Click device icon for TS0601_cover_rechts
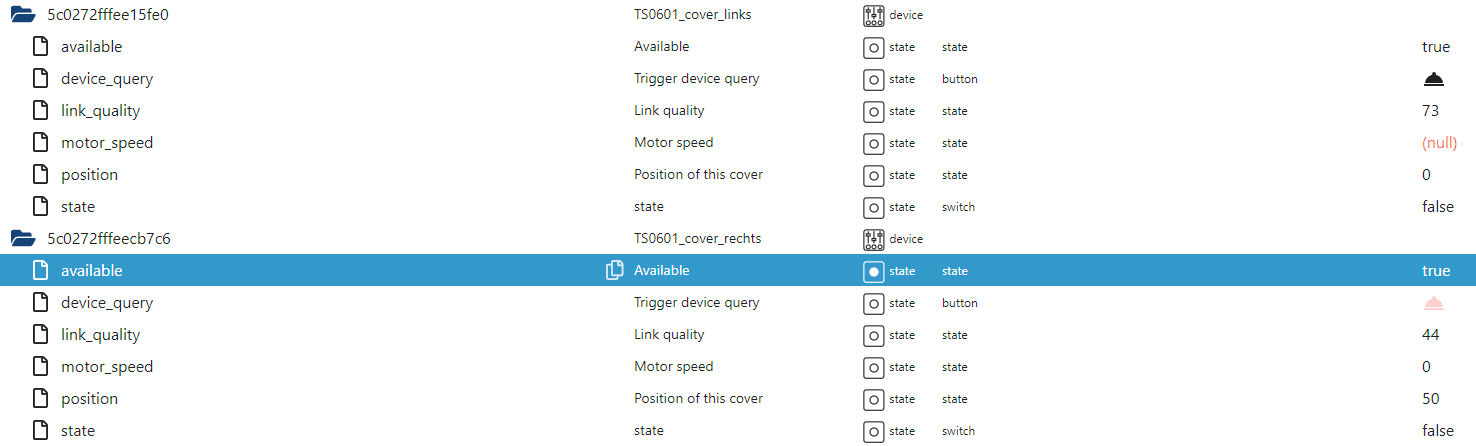 (874, 239)
